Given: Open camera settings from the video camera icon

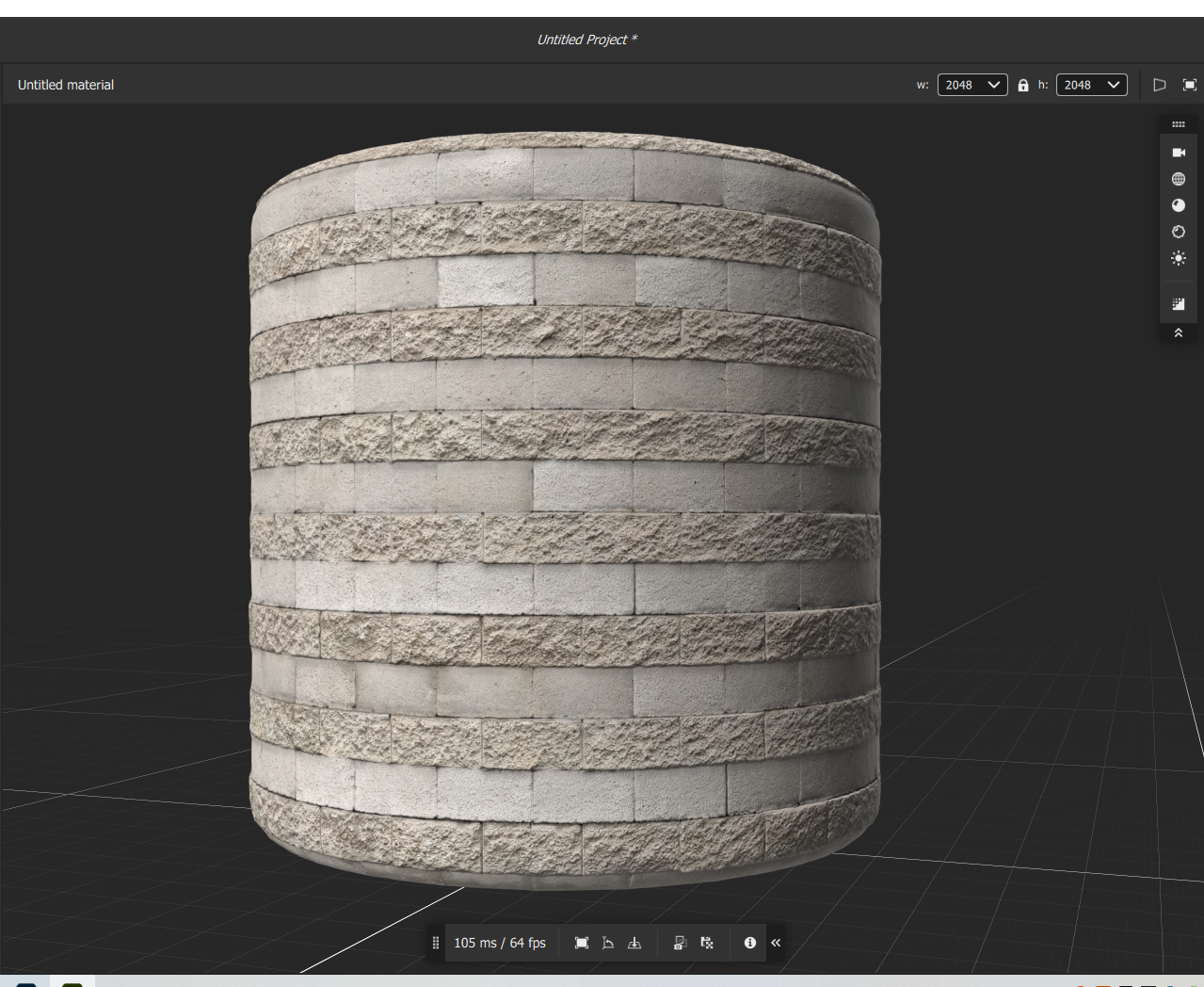Looking at the screenshot, I should pos(1178,153).
